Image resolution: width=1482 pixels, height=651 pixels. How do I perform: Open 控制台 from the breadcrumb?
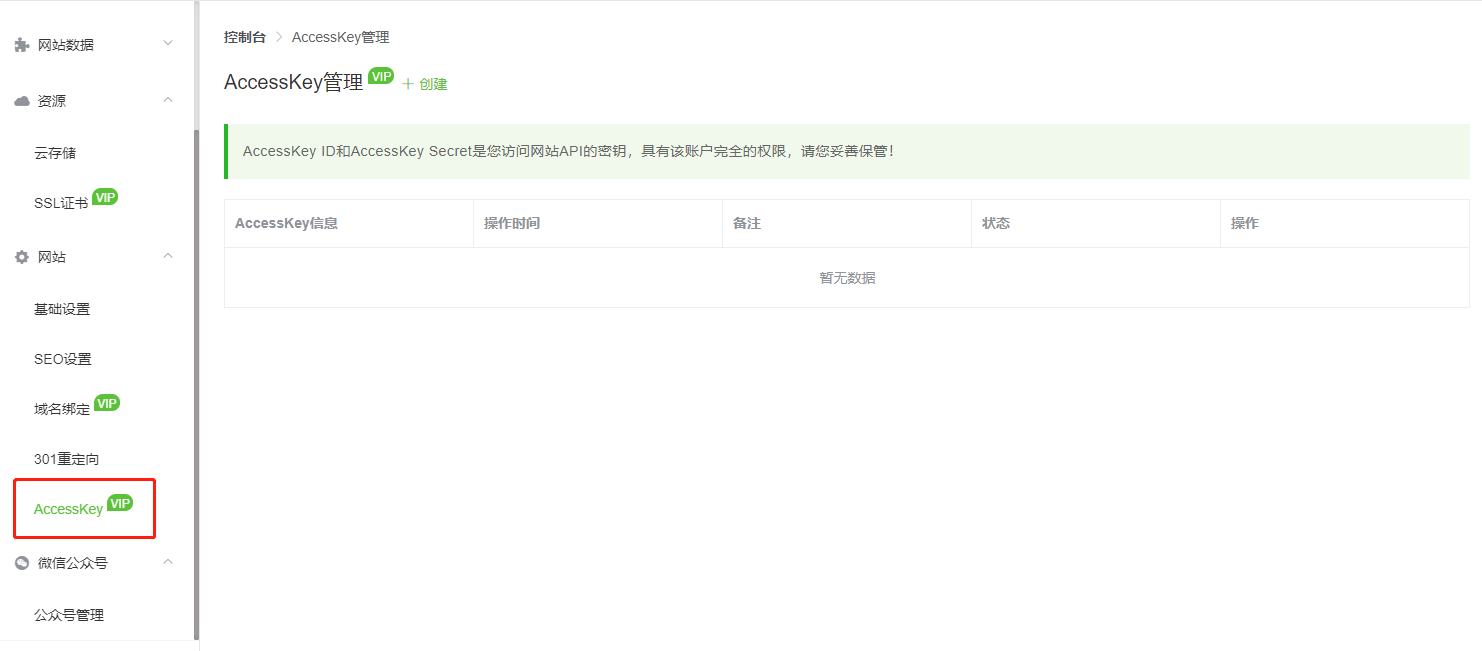click(245, 36)
